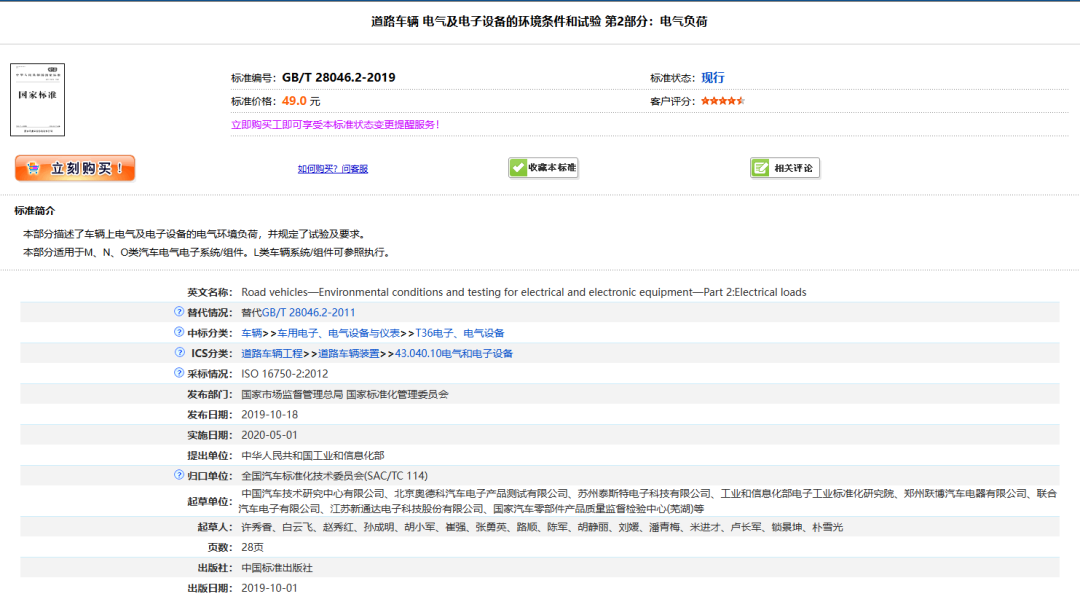Select 车用电子、电气设备与仪表 category link
This screenshot has height=602, width=1080.
(x=334, y=333)
